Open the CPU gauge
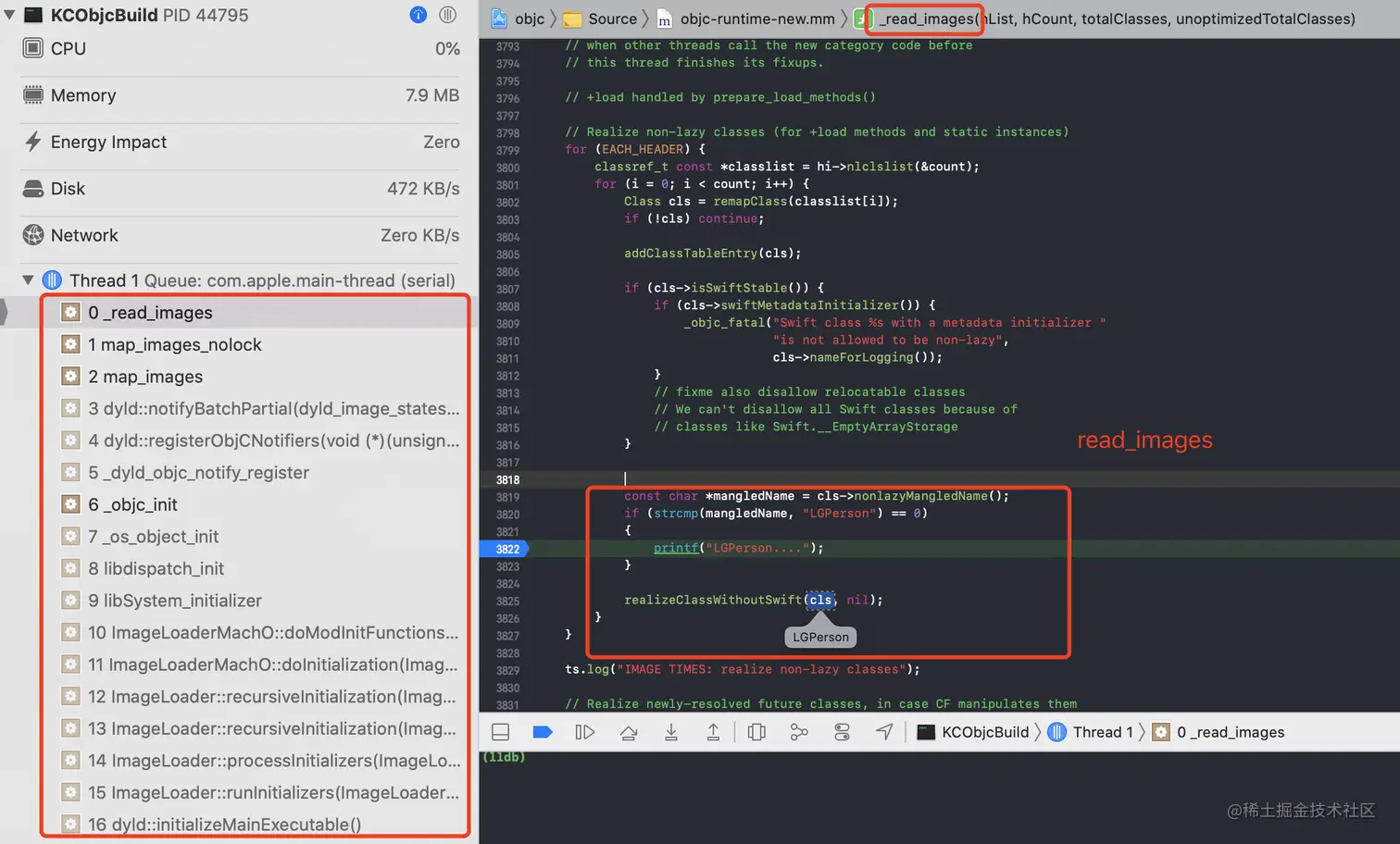The width and height of the screenshot is (1400, 844). pos(240,48)
